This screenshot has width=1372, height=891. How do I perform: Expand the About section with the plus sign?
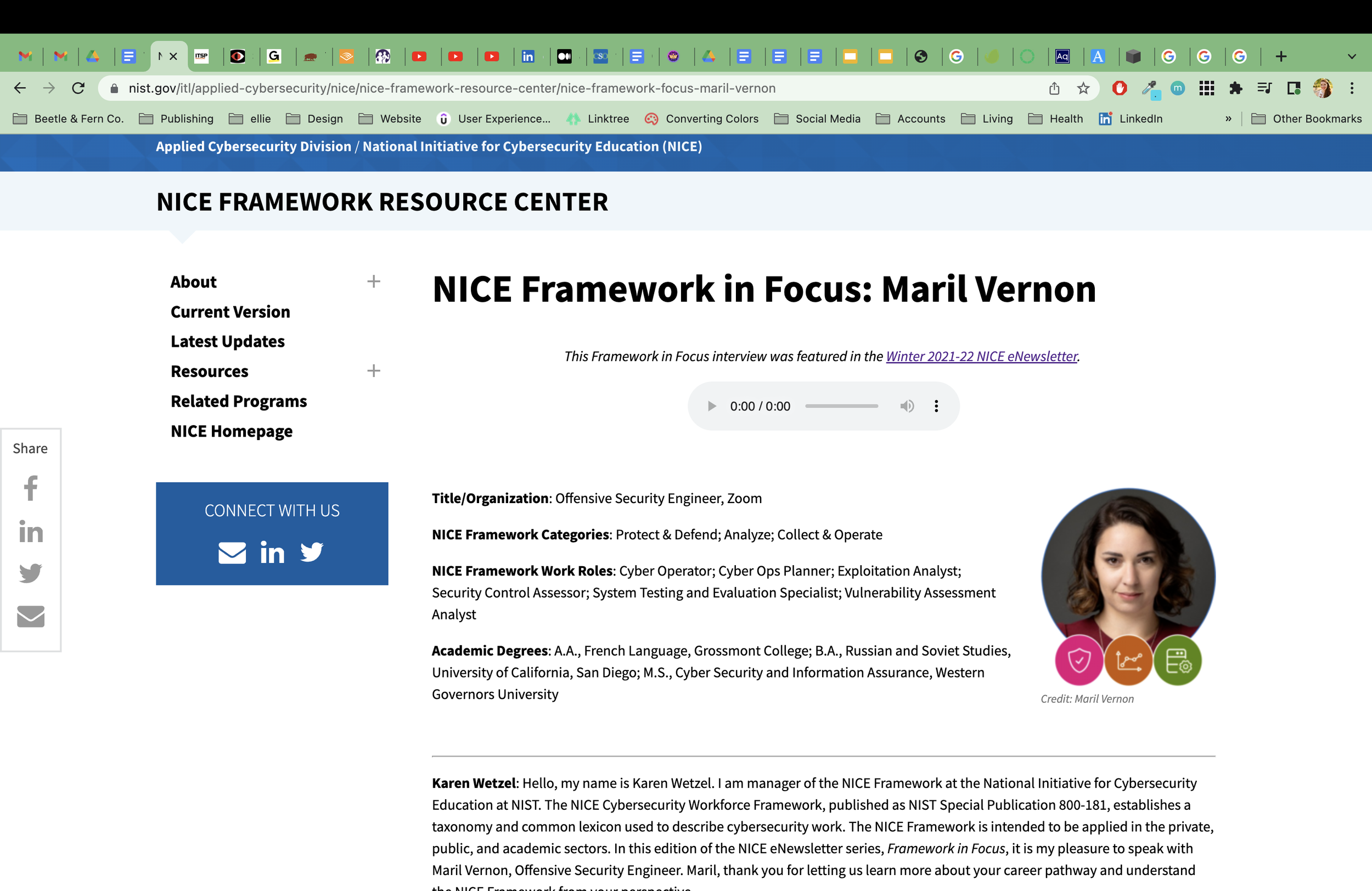[x=374, y=281]
